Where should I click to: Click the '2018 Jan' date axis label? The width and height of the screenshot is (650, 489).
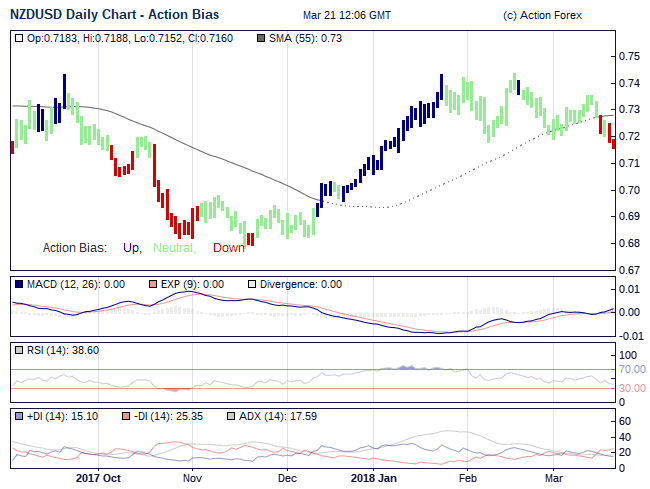click(x=374, y=478)
